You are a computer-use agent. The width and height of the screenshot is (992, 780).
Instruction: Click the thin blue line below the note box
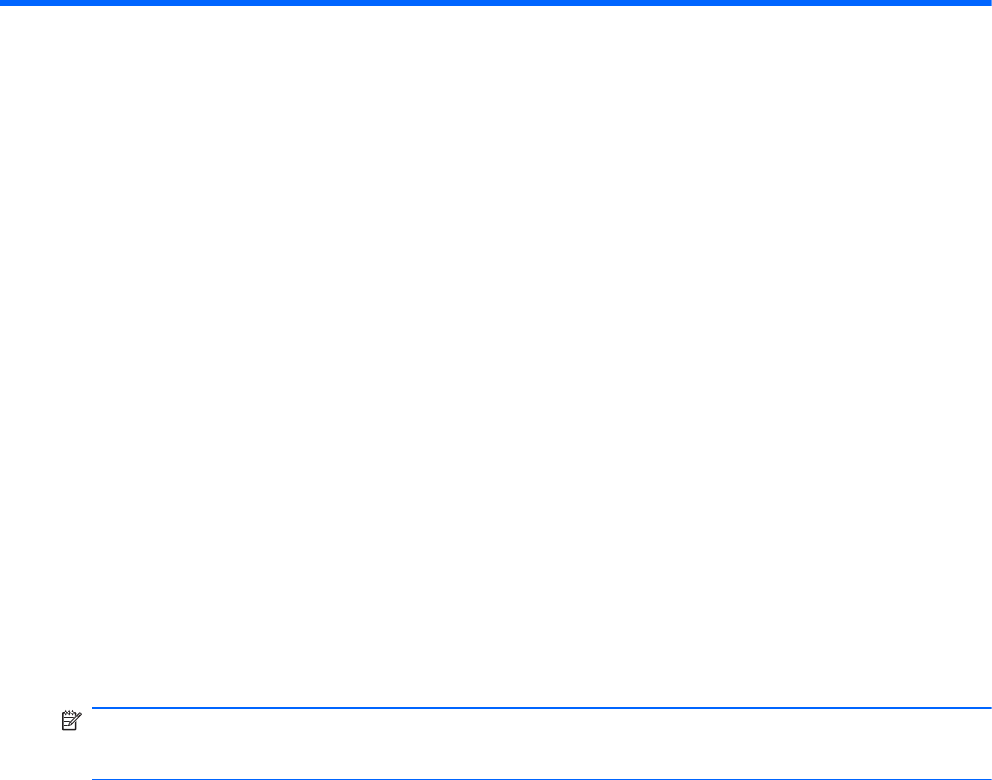coord(542,779)
